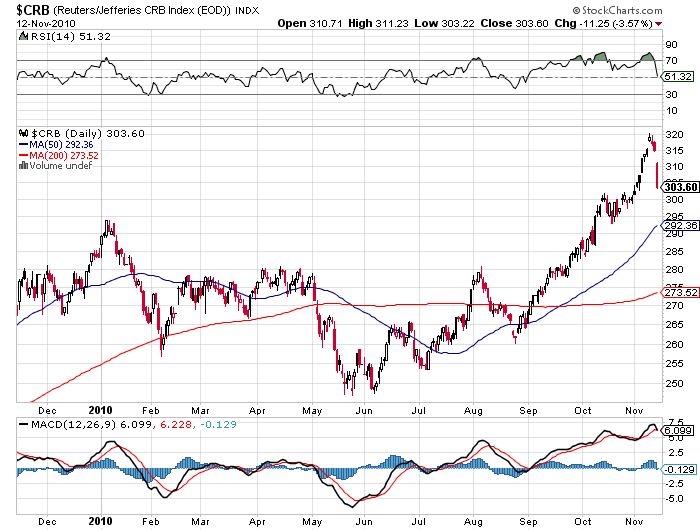Click the 30 oversold level label in RSI panel
This screenshot has width=700, height=530.
[671, 94]
